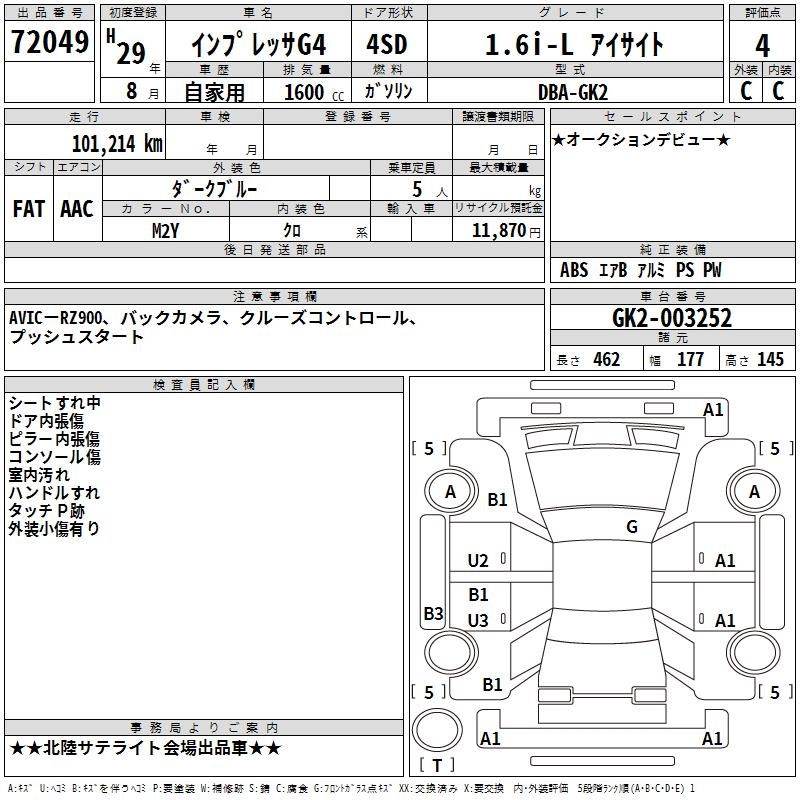Click the spare tire marker [T]

[437, 765]
